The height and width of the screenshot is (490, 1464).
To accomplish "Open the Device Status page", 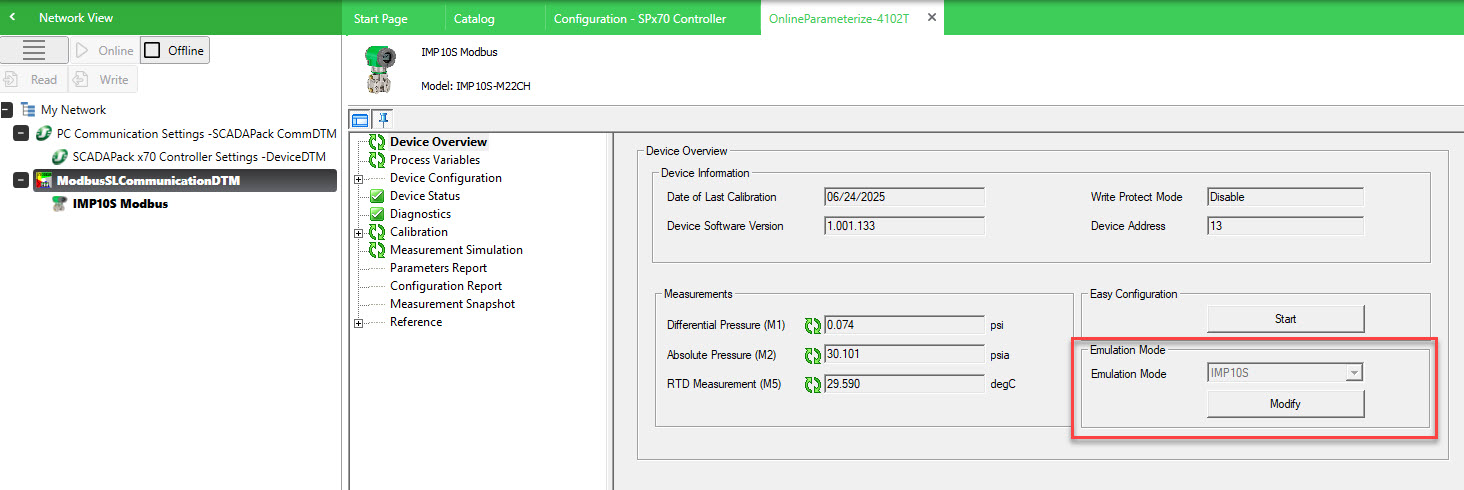I will [x=425, y=196].
